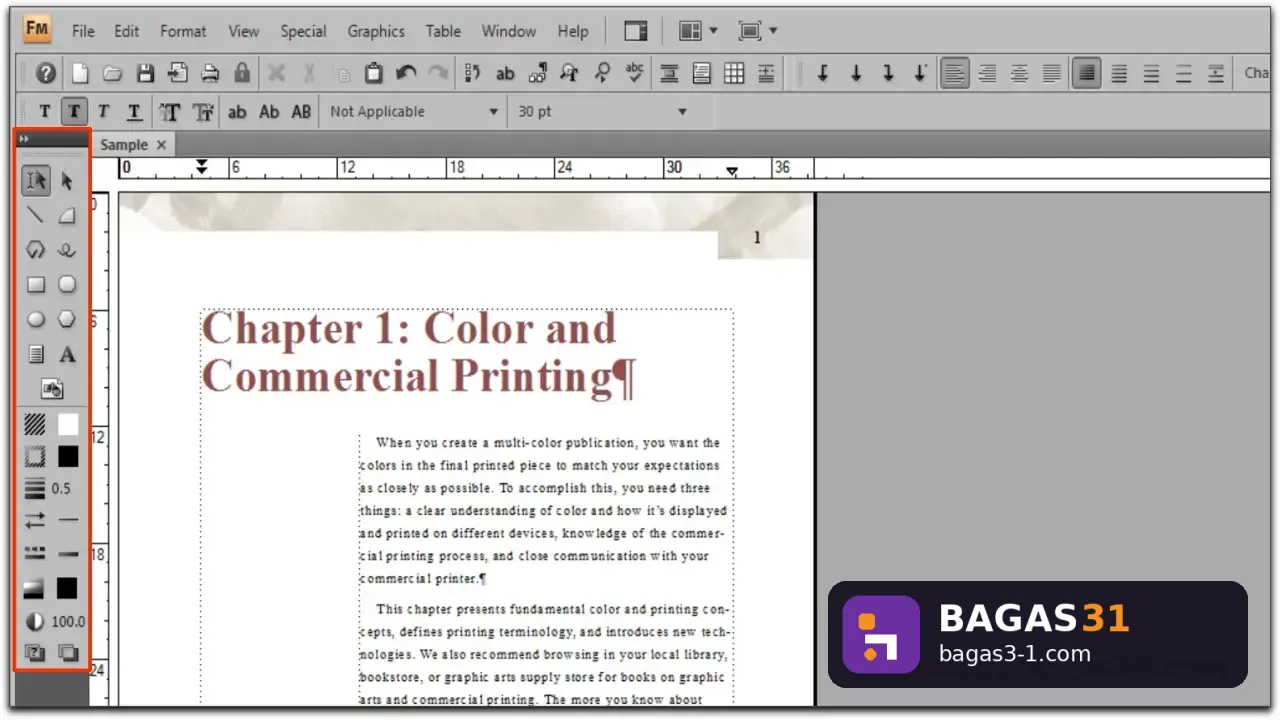Expand the tools panel with the double arrow

coord(24,139)
